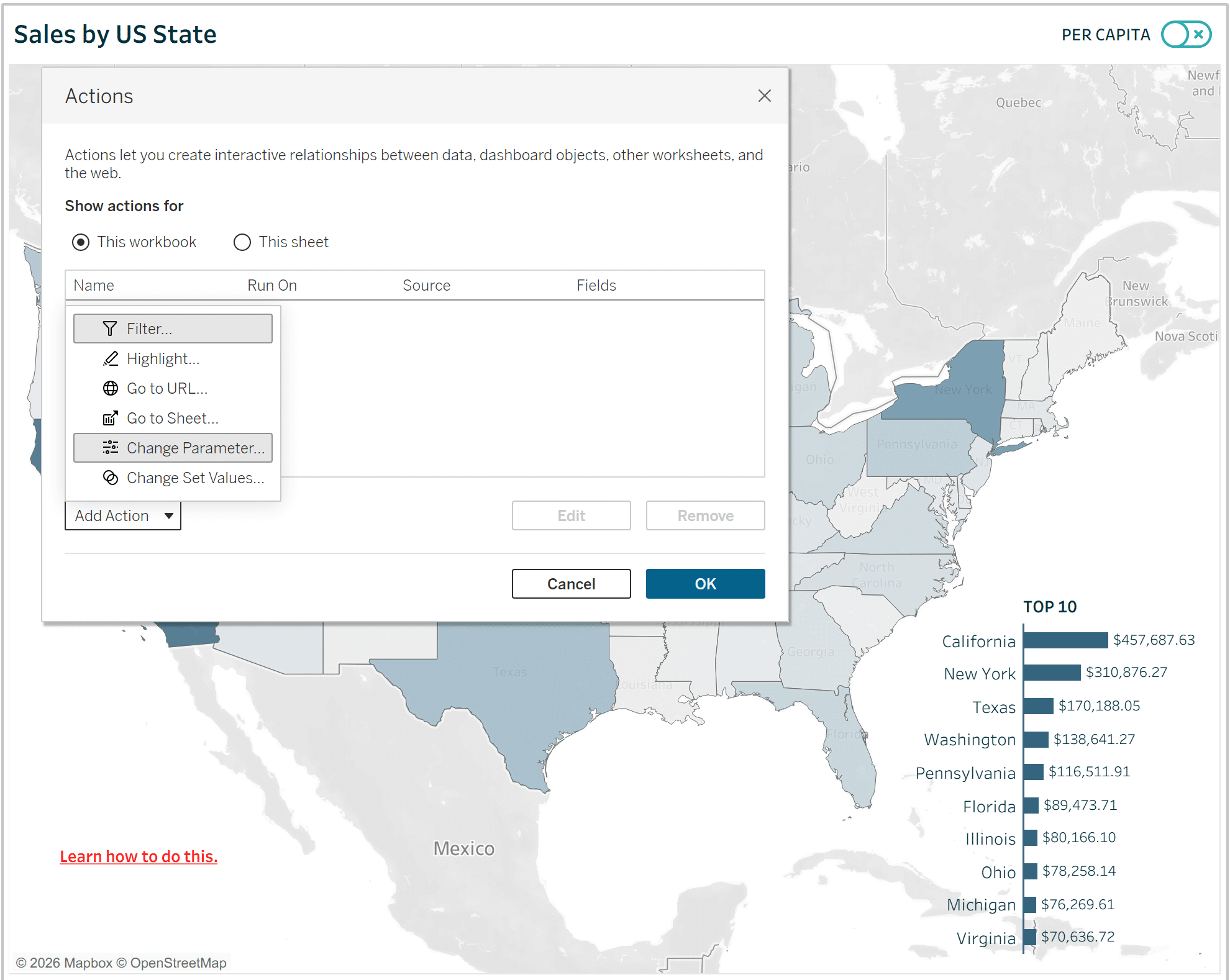1230x980 pixels.
Task: Click the Change Parameter sliders icon
Action: pos(111,447)
